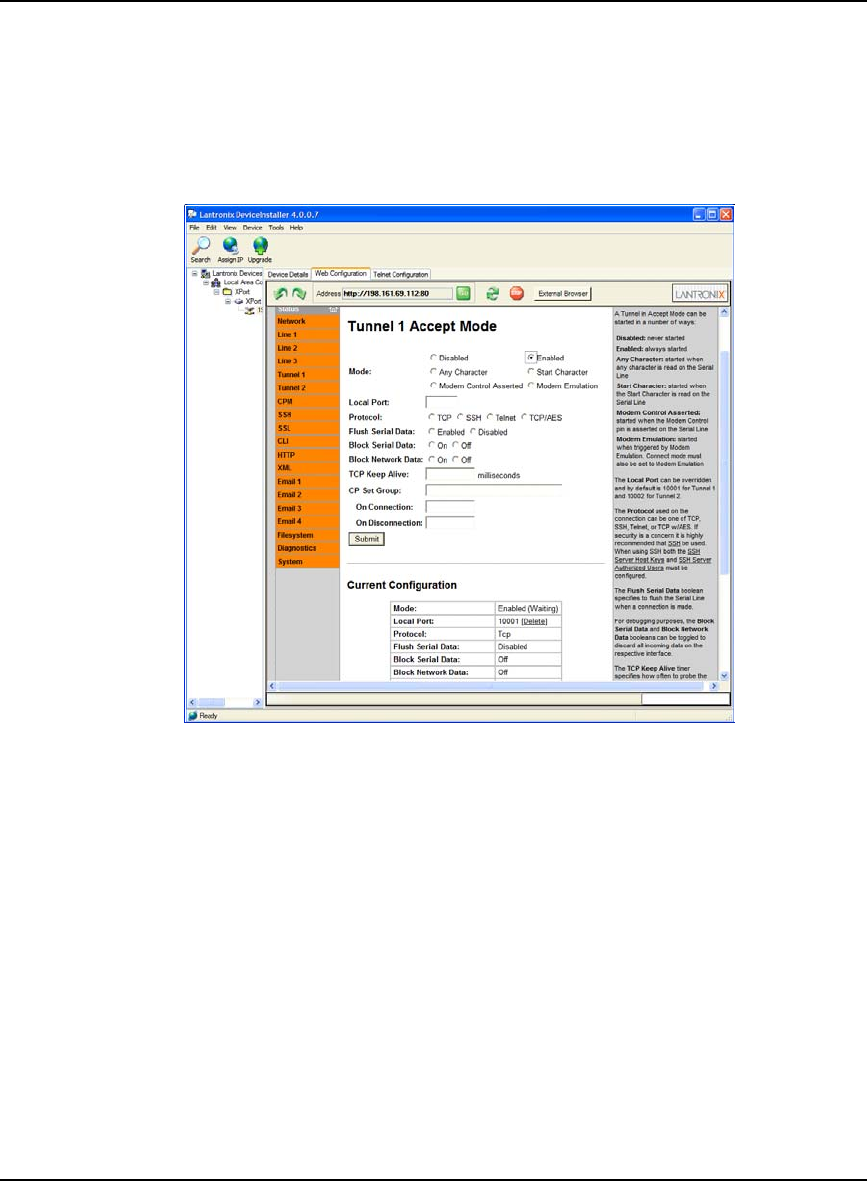867x1181 pixels.
Task: Select Any Character mode
Action: click(x=433, y=371)
